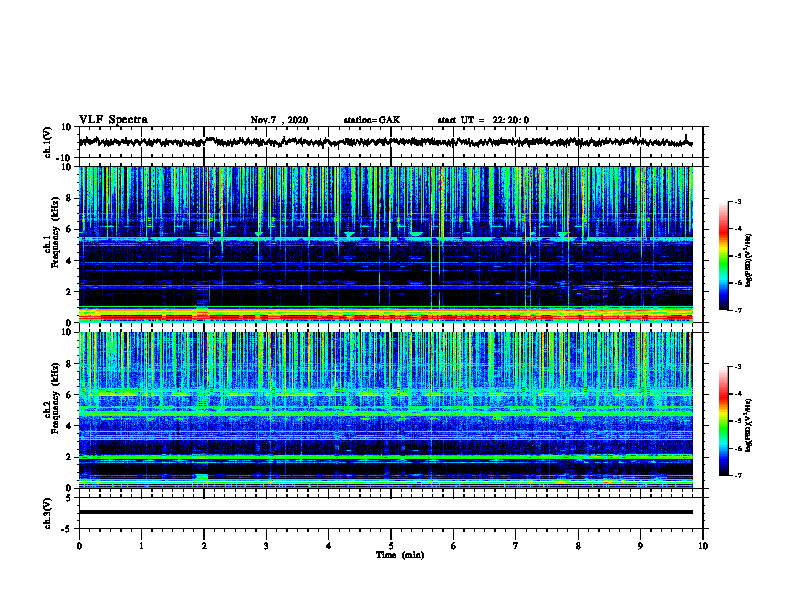Viewport: 792px width, 612px height.
Task: Click the "1" tick on the time axis
Action: tap(141, 546)
